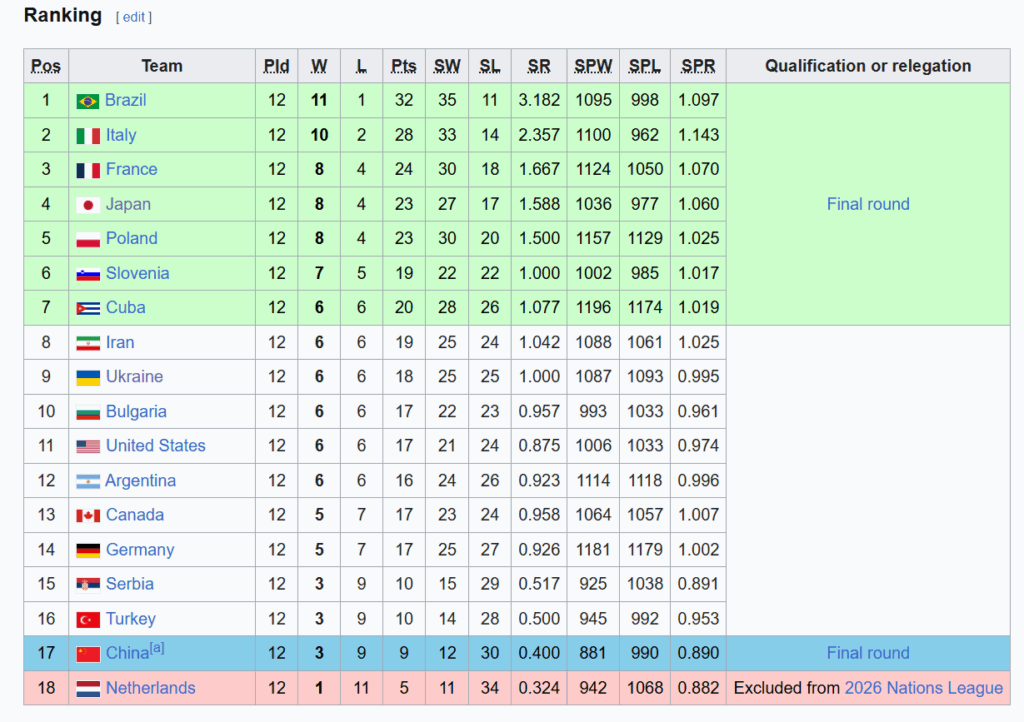The height and width of the screenshot is (722, 1024).
Task: Click the Cuba flag icon
Action: 88,309
